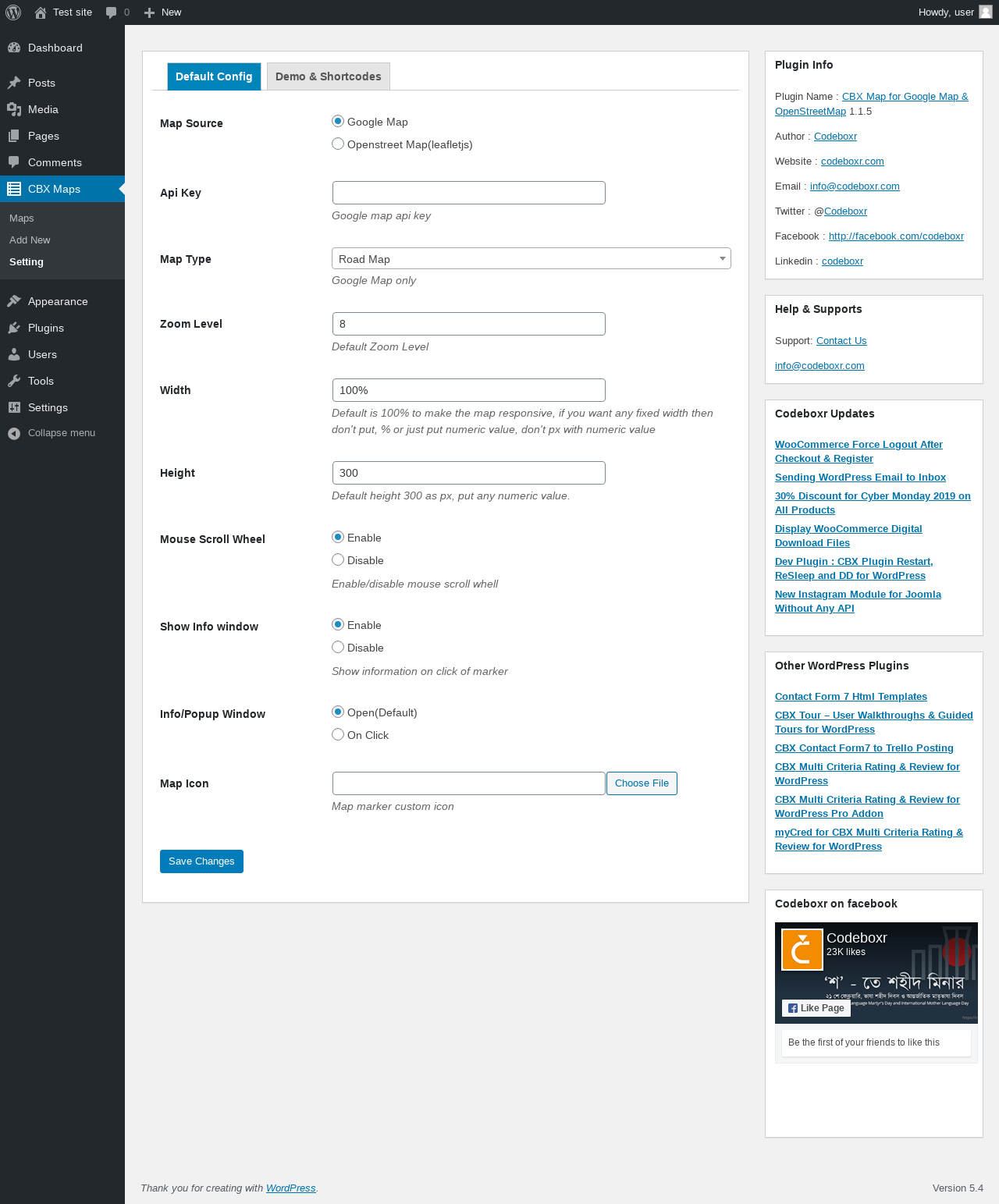Viewport: 999px width, 1204px height.
Task: Click the Dashboard gauge icon
Action: coord(14,48)
